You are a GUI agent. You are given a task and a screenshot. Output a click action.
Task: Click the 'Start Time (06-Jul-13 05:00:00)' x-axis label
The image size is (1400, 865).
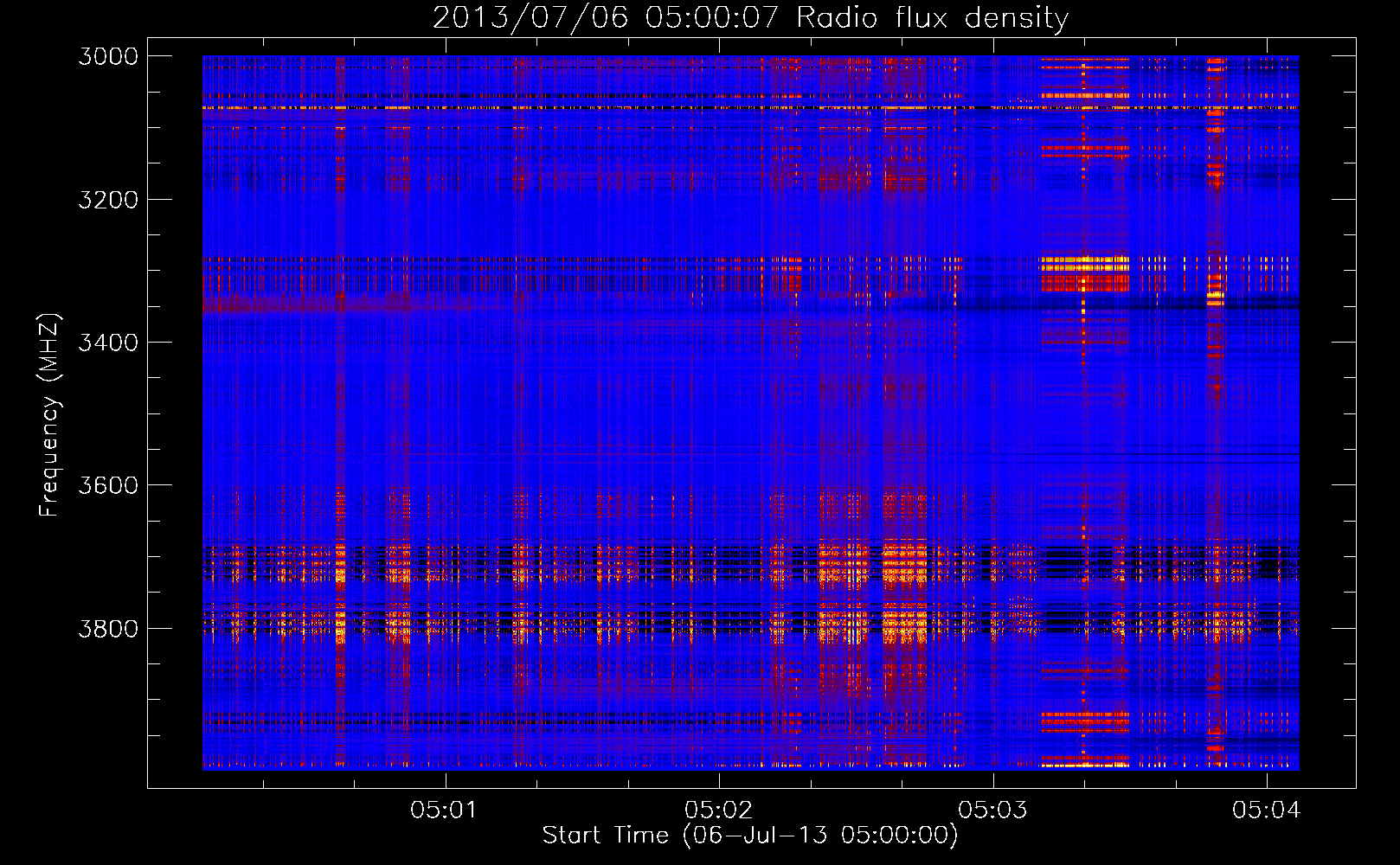[750, 836]
